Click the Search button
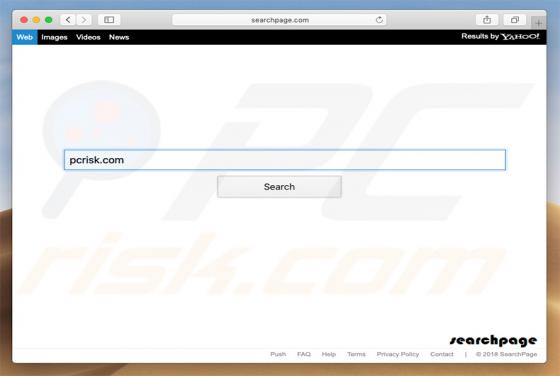Screen dimensions: 560x376 pyautogui.click(x=279, y=187)
